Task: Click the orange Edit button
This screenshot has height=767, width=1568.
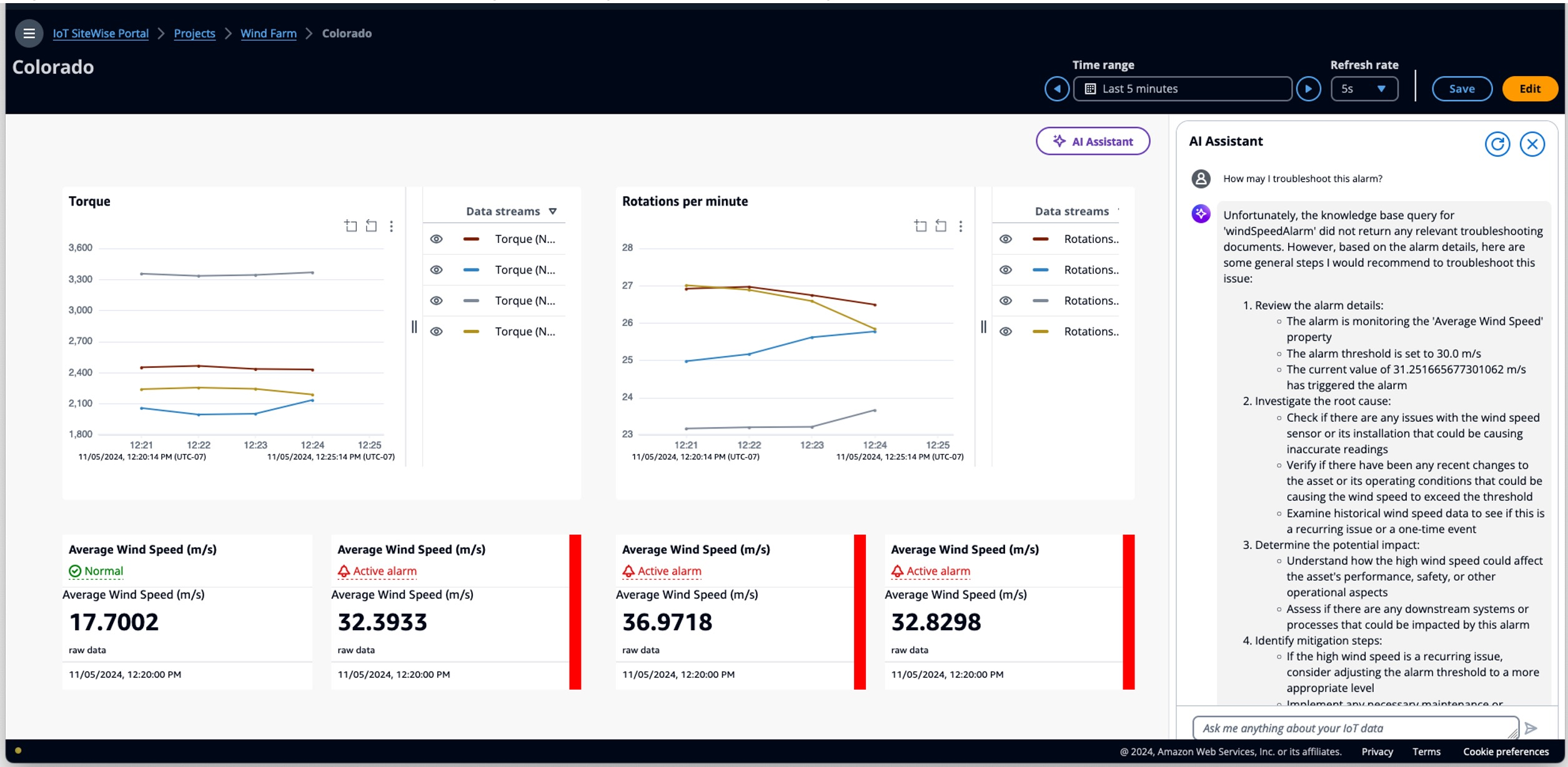Action: [1529, 89]
